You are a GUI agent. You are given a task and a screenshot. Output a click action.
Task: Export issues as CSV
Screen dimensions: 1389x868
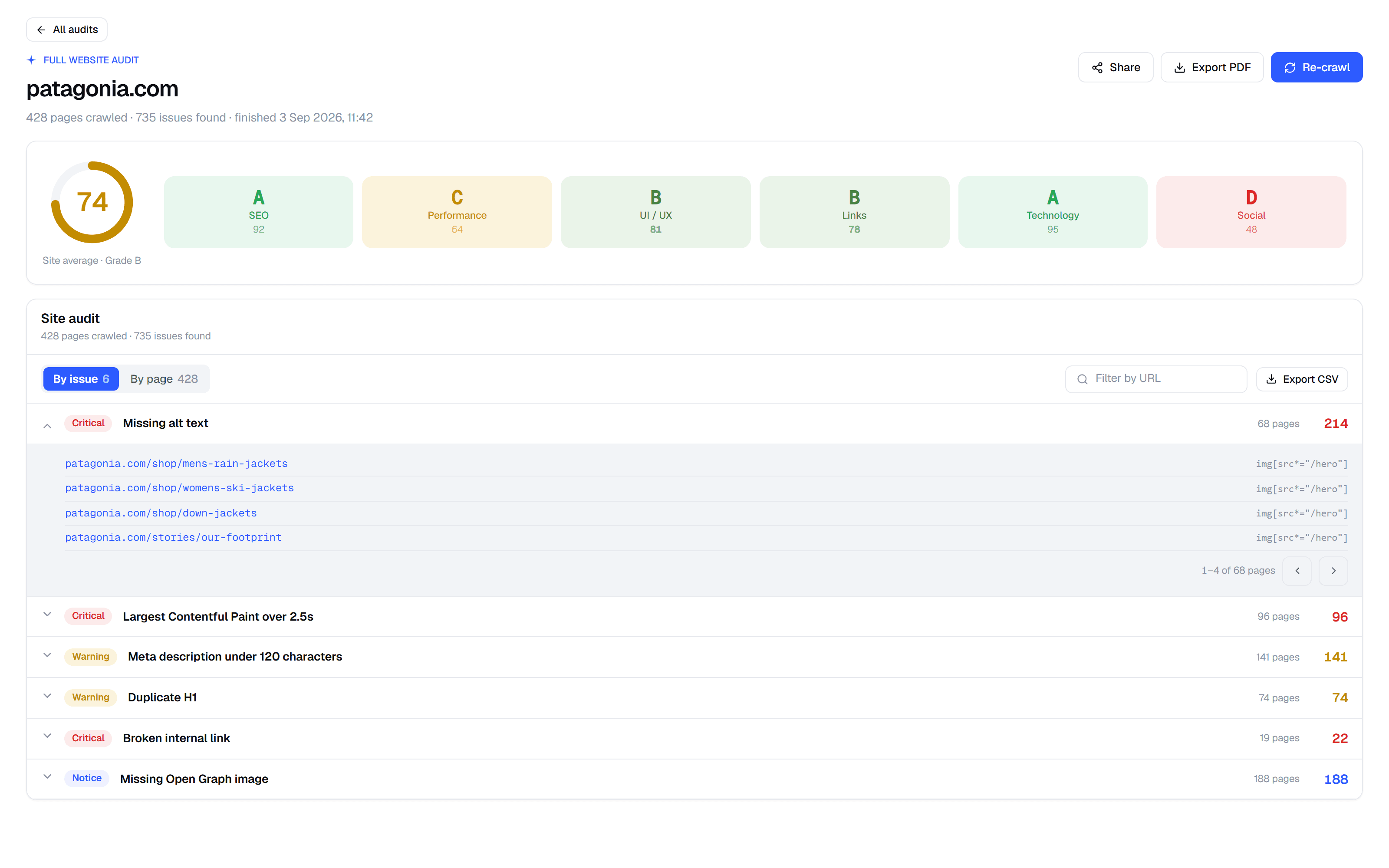1302,379
